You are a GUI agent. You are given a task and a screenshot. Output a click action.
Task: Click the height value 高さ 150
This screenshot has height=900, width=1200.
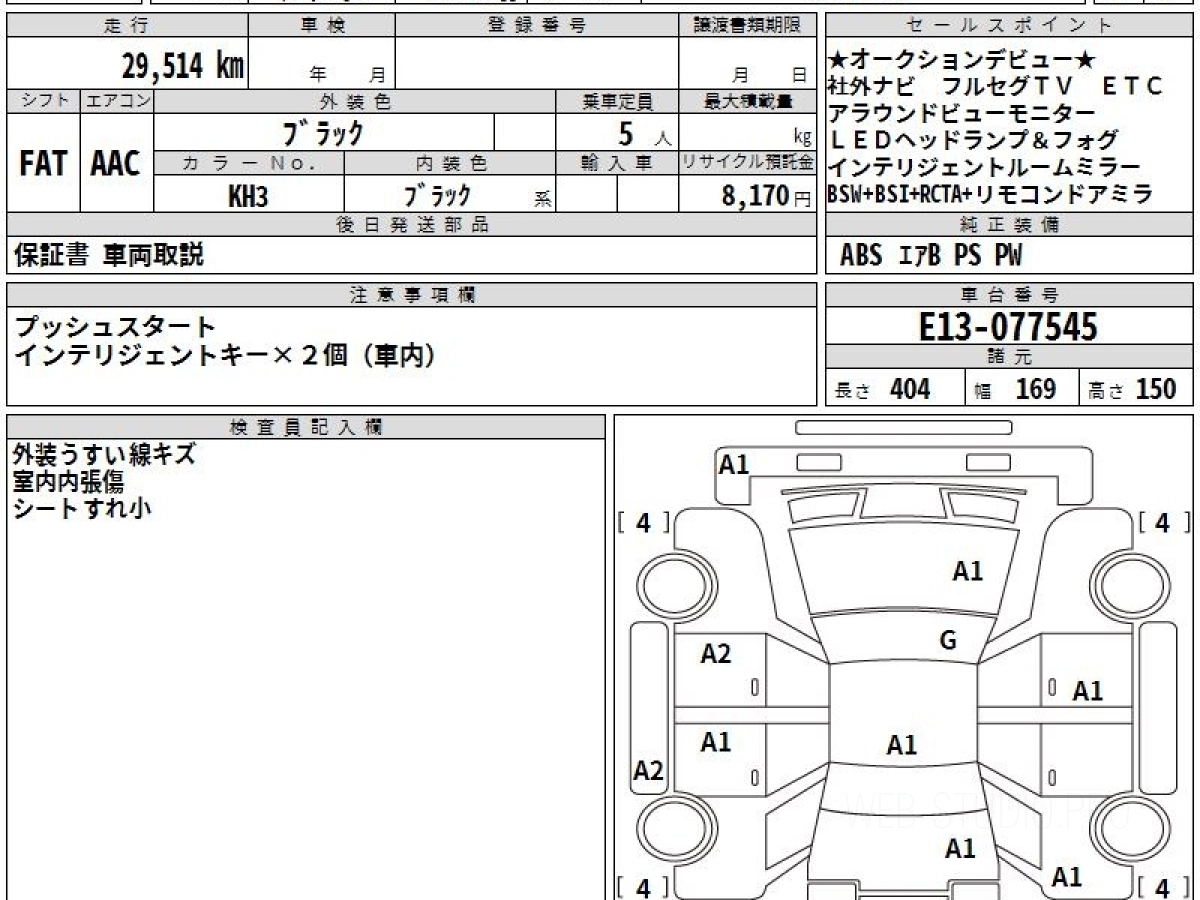coord(1133,389)
